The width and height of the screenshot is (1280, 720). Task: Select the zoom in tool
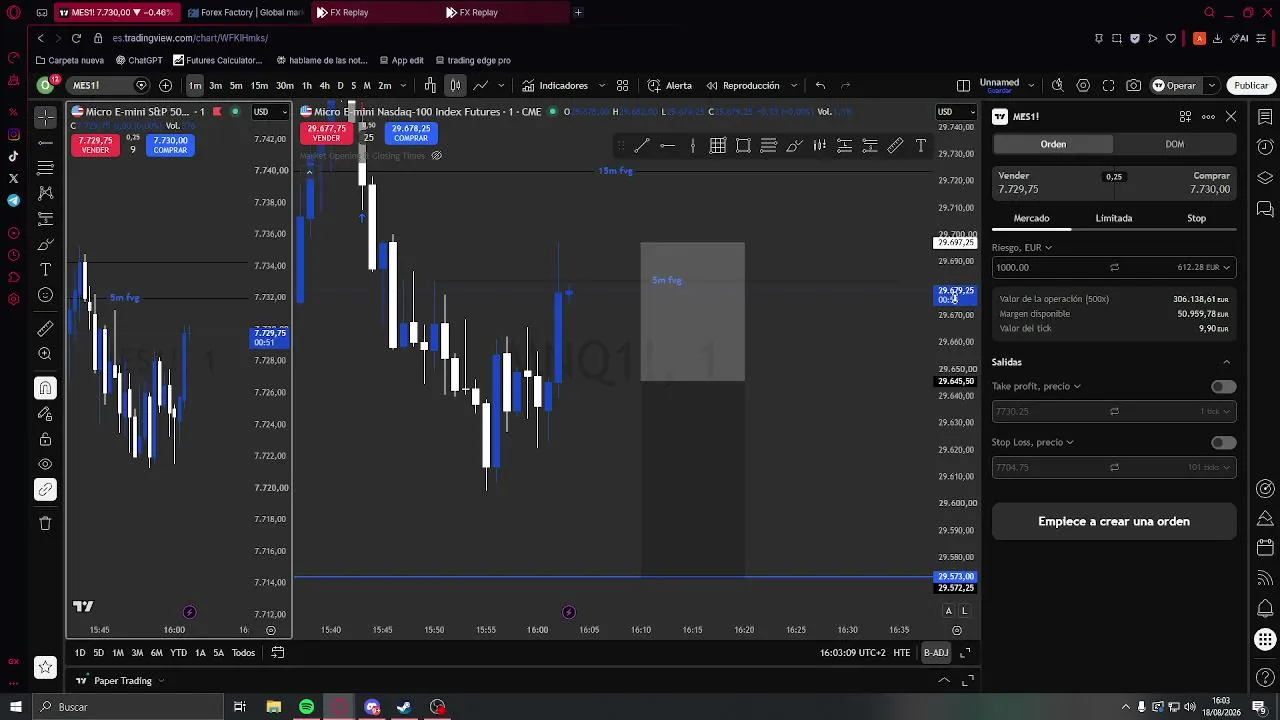point(45,354)
